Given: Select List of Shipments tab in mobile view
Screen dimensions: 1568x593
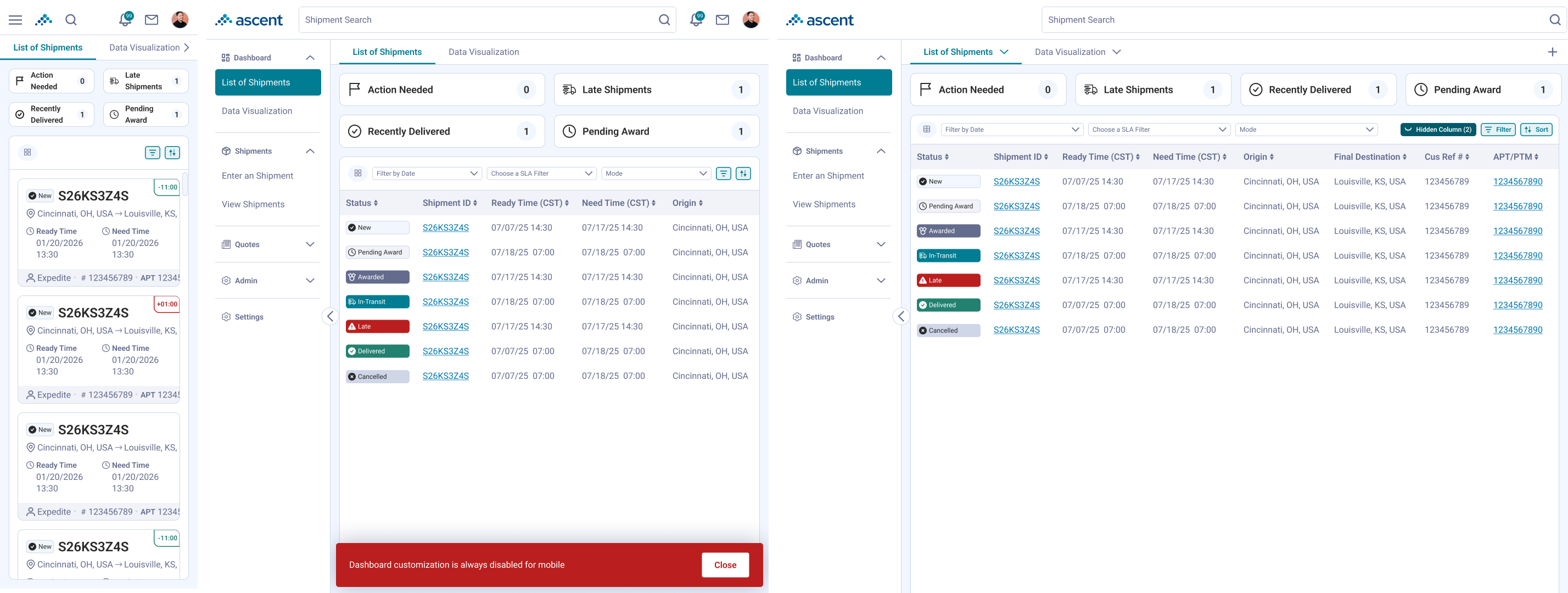Looking at the screenshot, I should (48, 47).
